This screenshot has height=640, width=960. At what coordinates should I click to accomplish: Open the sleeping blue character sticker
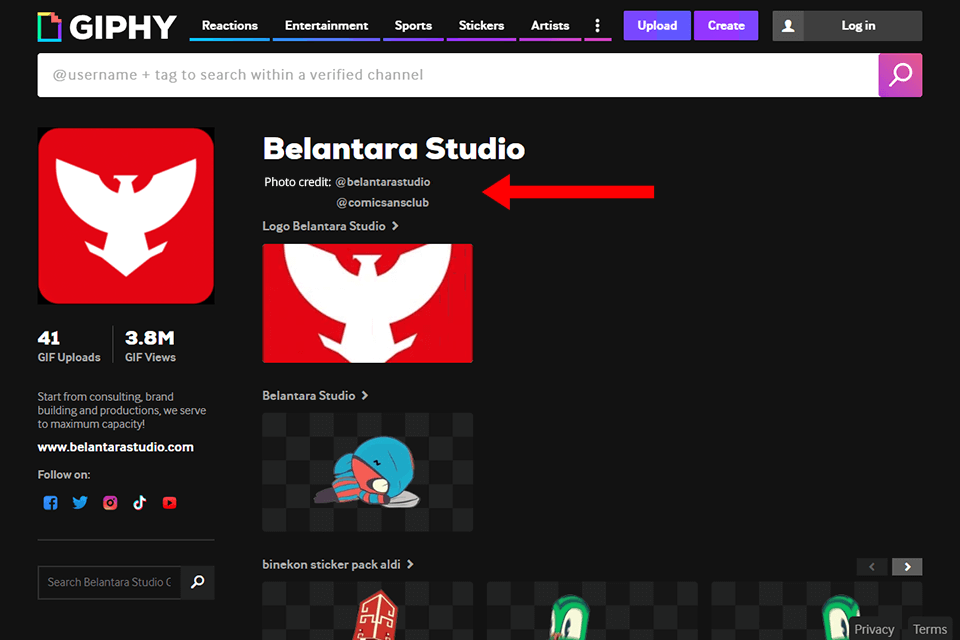pos(367,472)
